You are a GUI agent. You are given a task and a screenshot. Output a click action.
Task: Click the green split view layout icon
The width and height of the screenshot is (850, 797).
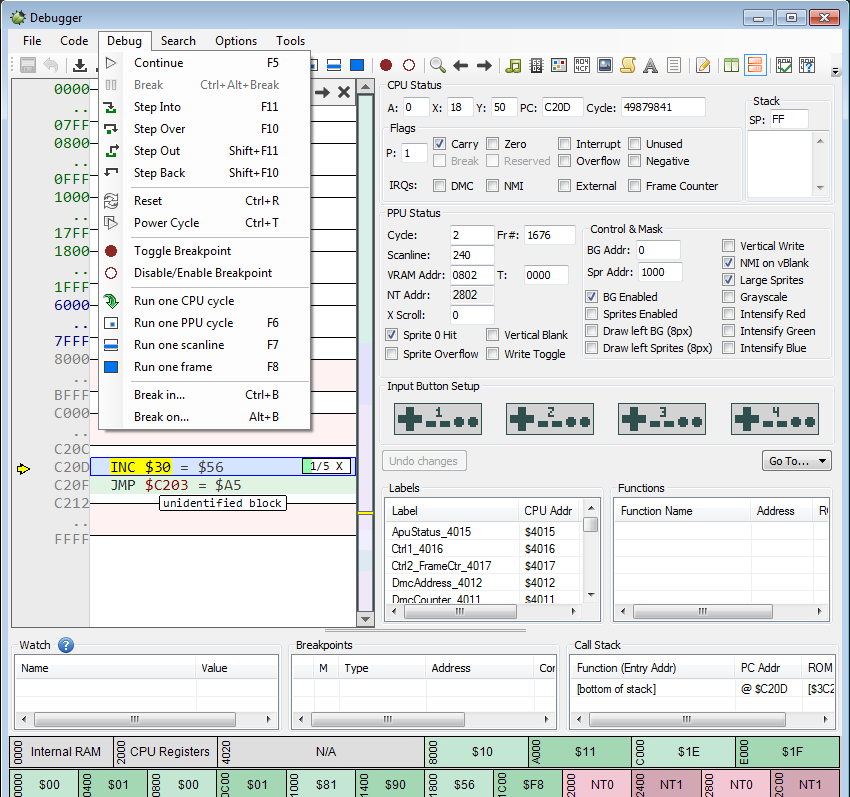click(x=731, y=66)
